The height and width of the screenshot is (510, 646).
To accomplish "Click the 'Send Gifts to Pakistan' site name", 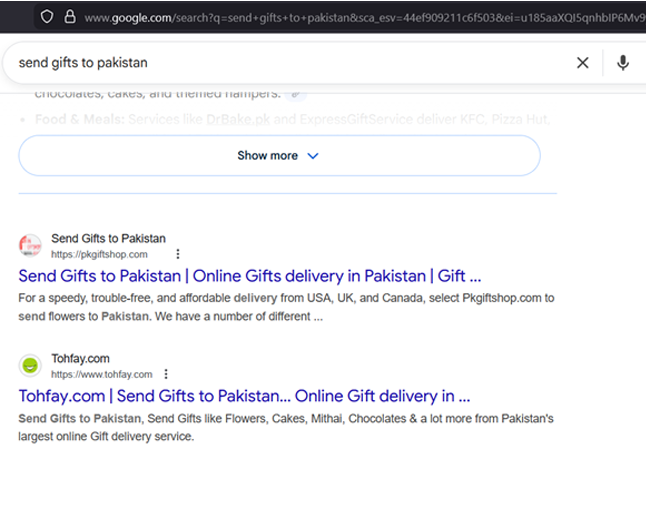I will [108, 239].
